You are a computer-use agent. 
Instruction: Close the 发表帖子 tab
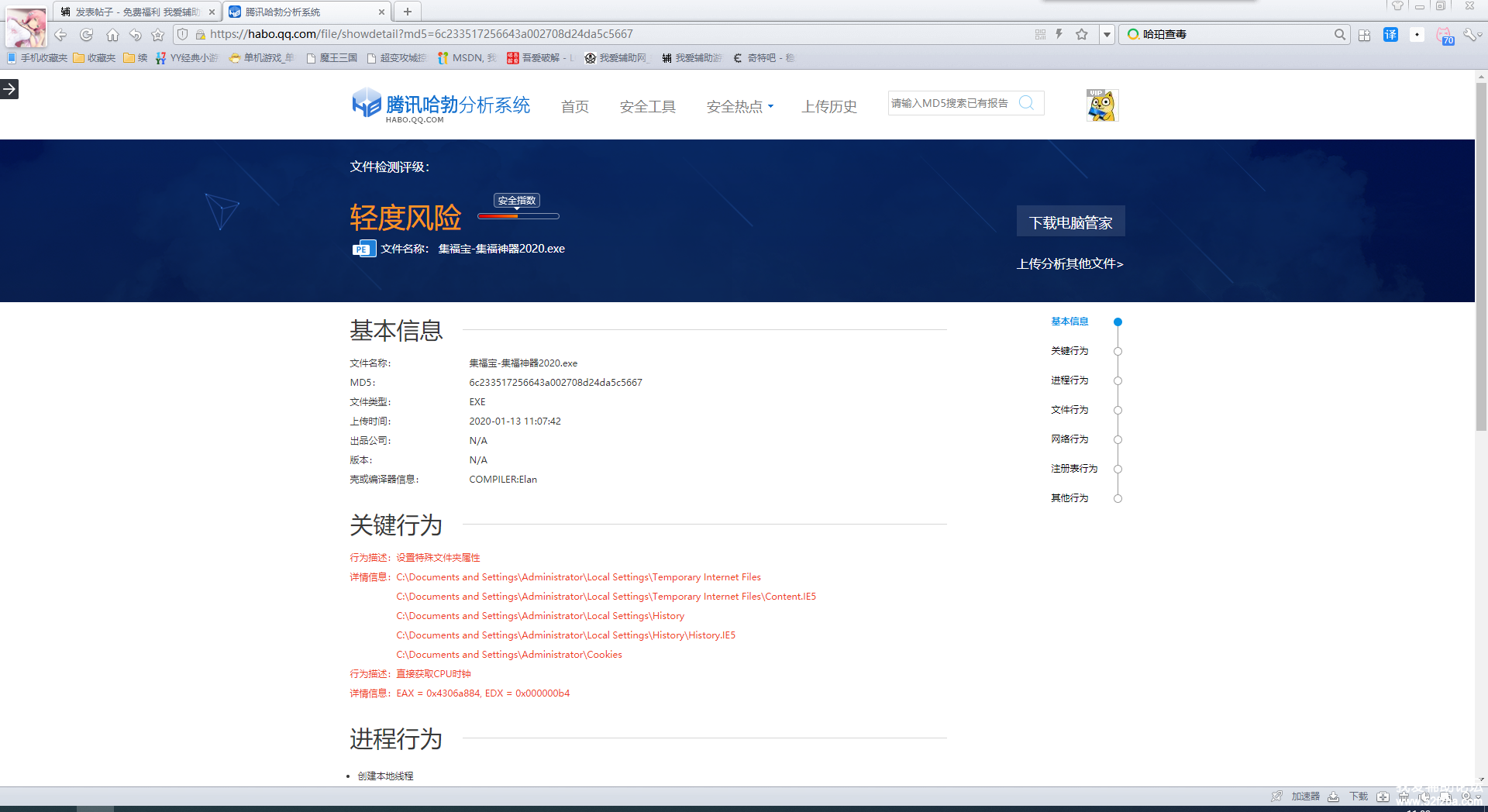[x=212, y=12]
